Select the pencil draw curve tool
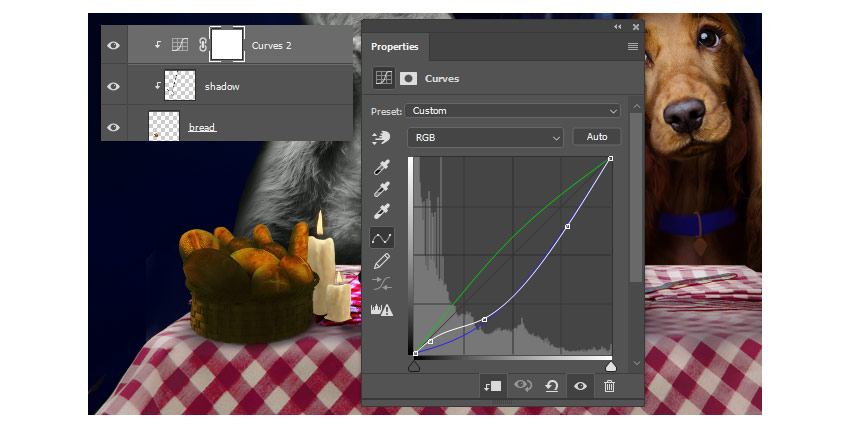 (x=382, y=261)
